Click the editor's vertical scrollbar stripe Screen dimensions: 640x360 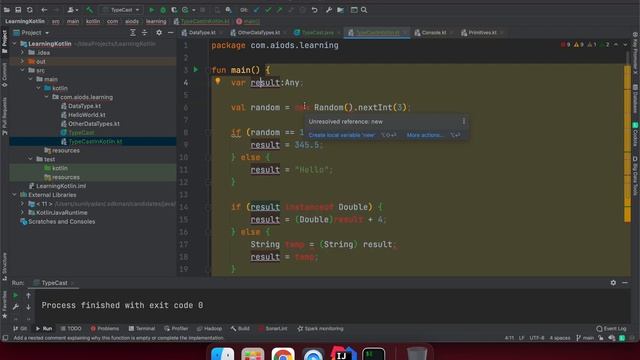[x=627, y=143]
